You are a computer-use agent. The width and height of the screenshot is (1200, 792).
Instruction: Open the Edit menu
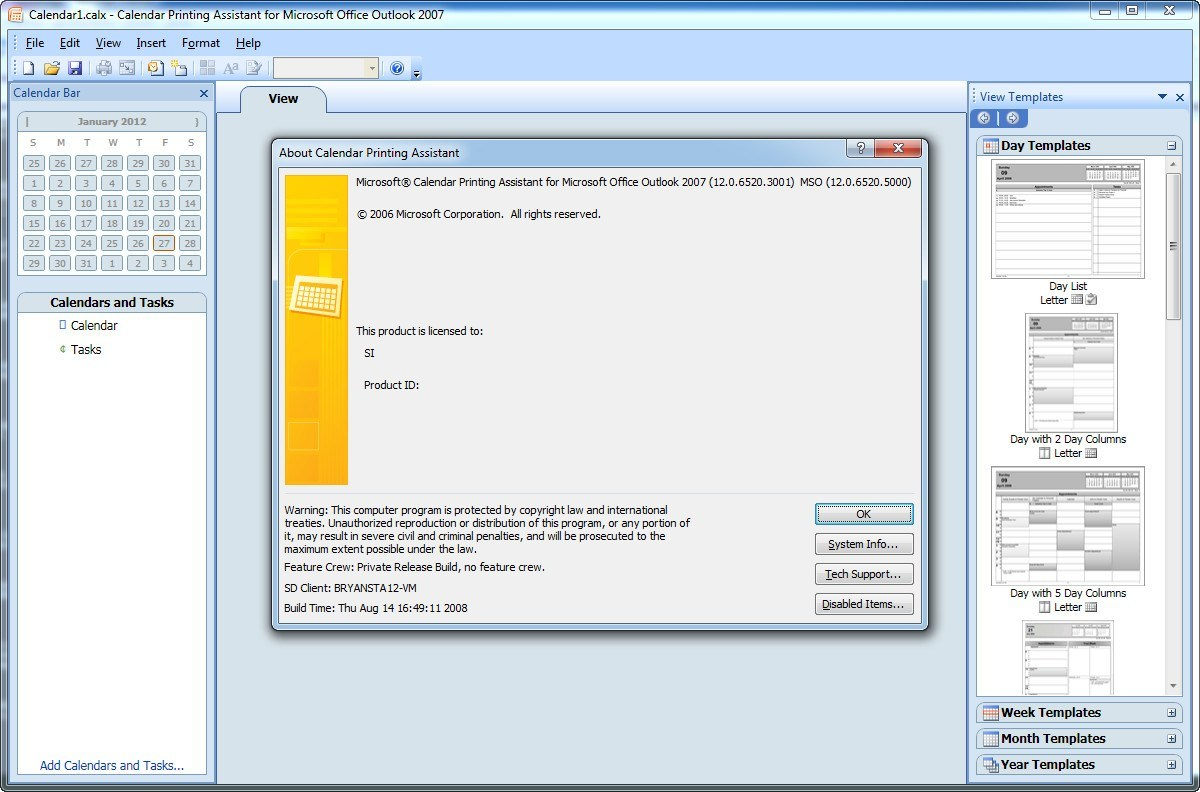tap(70, 43)
